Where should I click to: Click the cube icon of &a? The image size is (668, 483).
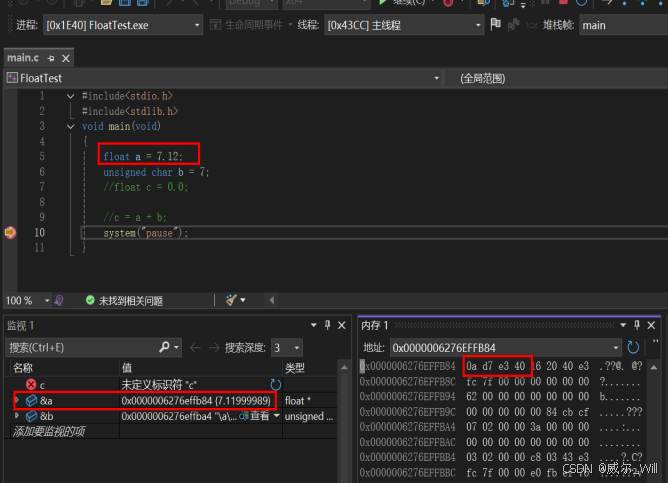(x=32, y=400)
